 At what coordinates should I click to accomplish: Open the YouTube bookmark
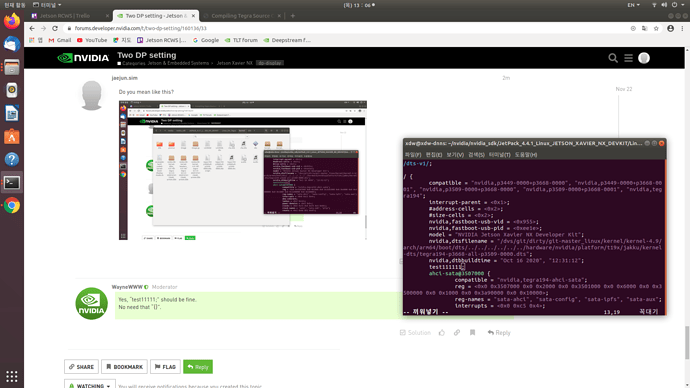(x=92, y=40)
